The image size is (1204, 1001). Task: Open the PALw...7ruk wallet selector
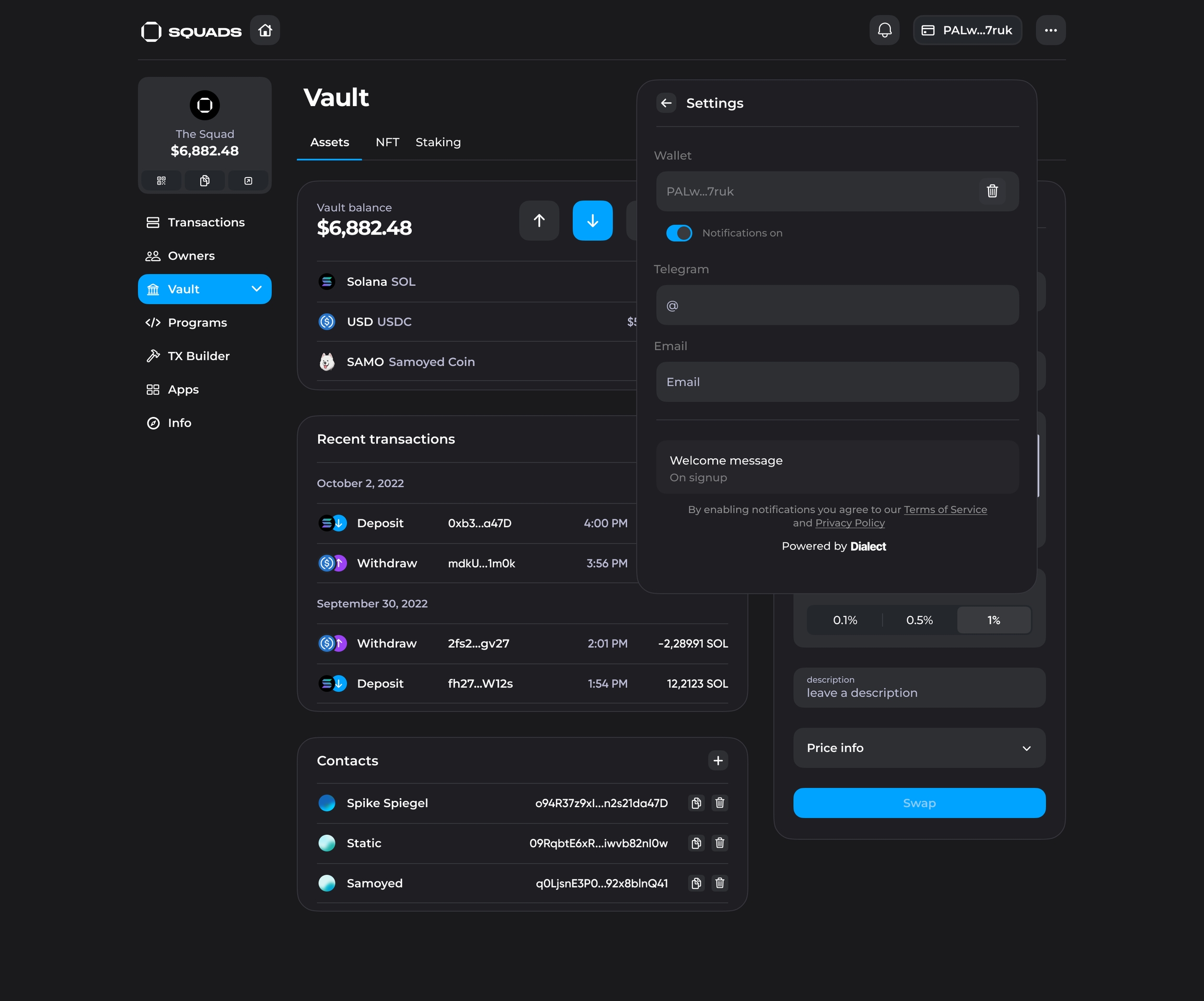[x=967, y=30]
